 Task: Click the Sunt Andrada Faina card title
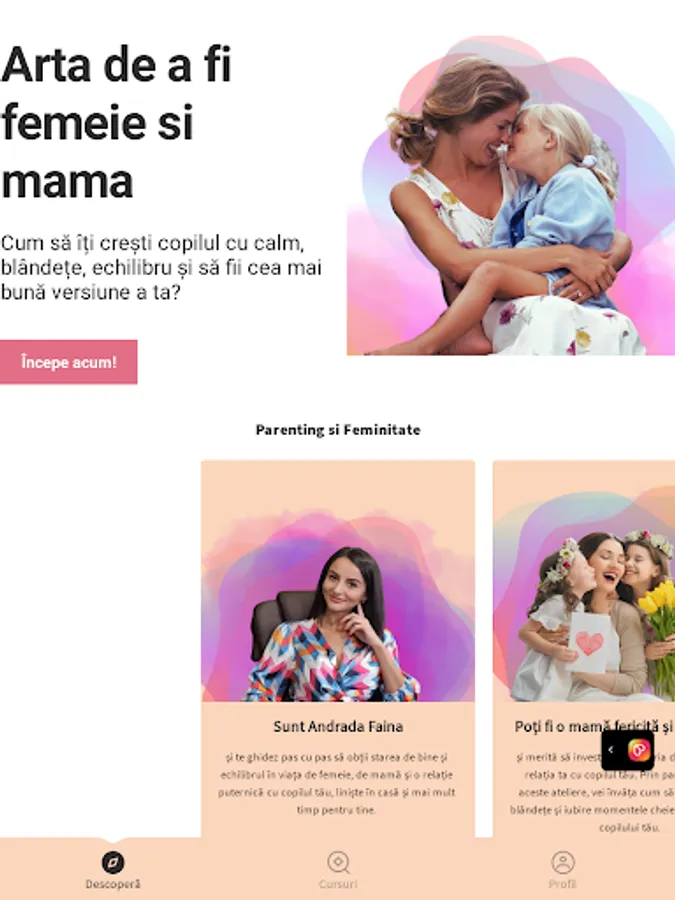tap(338, 727)
